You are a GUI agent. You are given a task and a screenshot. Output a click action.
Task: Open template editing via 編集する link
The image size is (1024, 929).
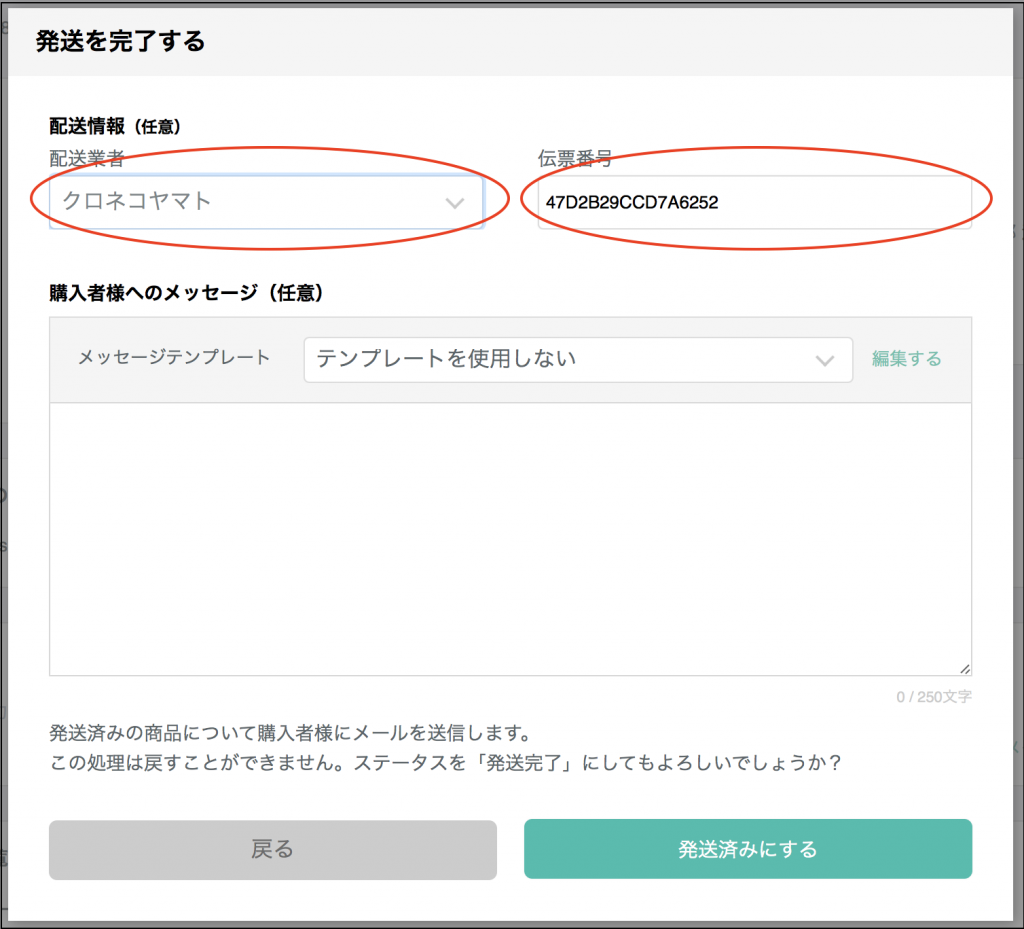pyautogui.click(x=907, y=359)
